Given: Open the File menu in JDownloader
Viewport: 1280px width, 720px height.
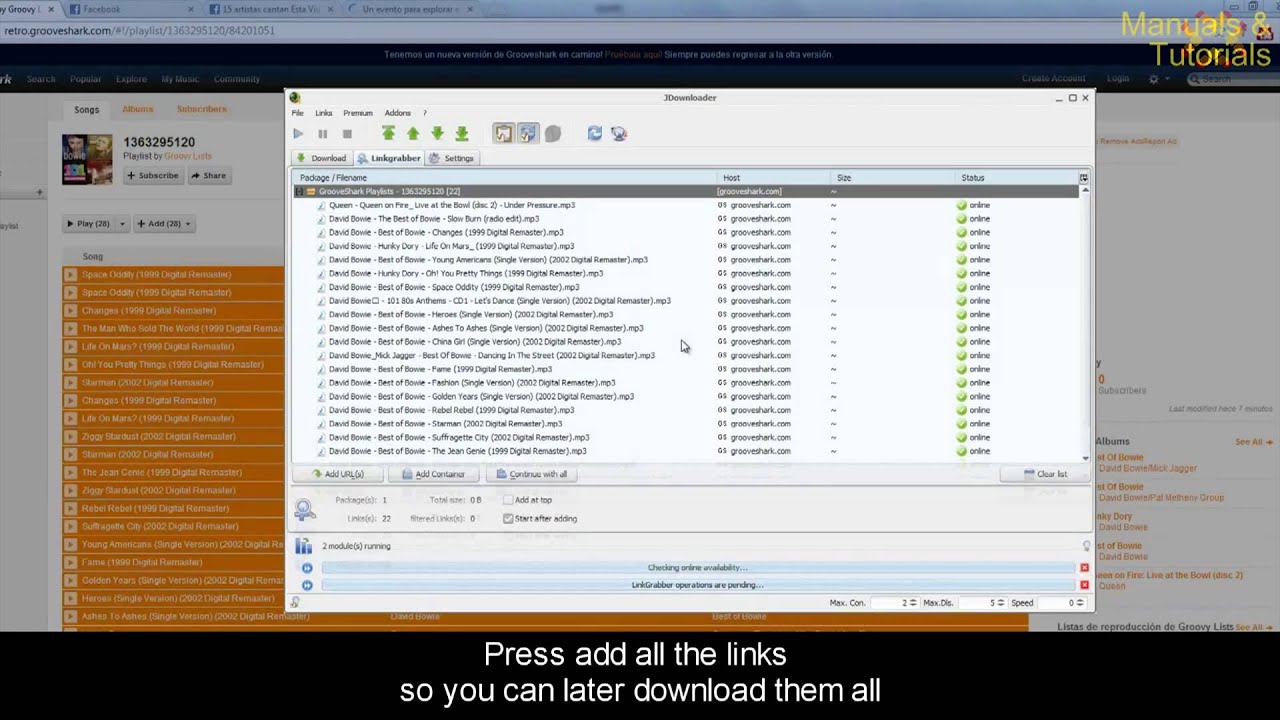Looking at the screenshot, I should tap(297, 113).
